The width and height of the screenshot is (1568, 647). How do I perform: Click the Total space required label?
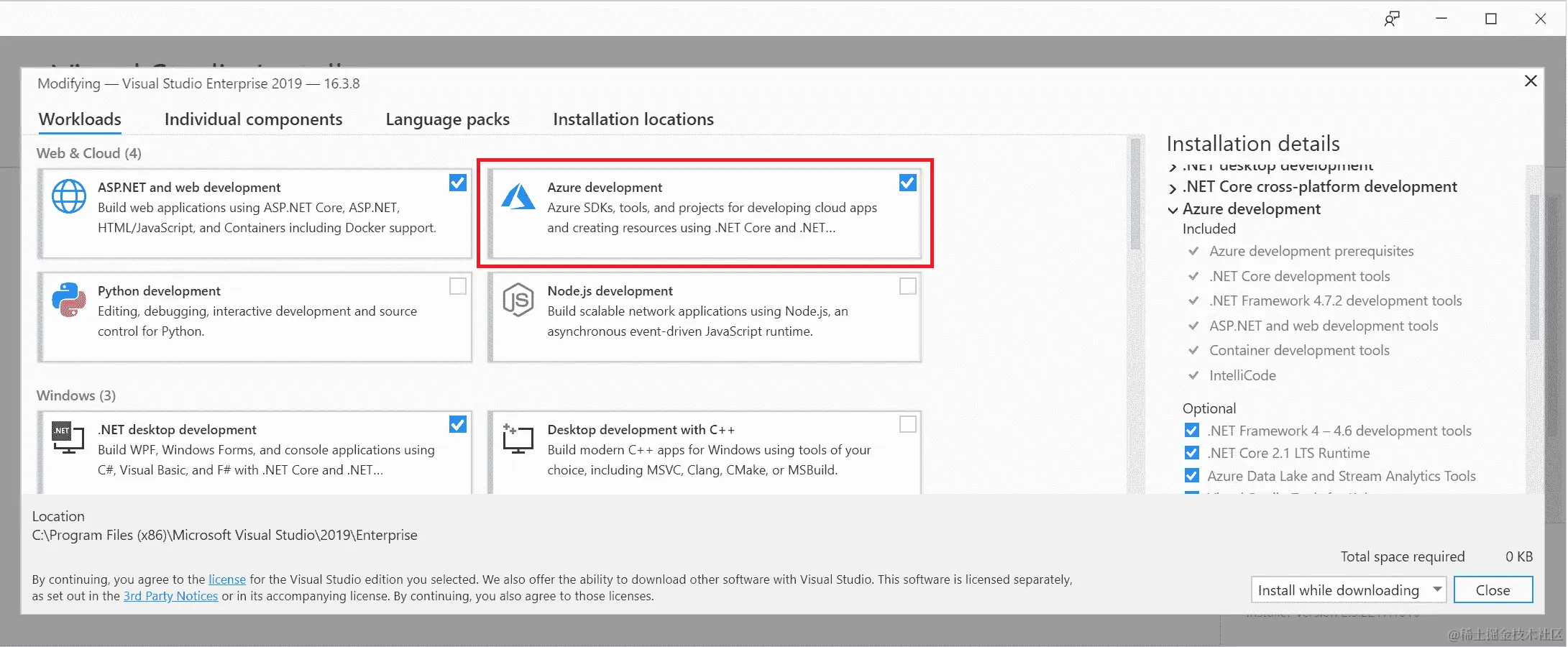click(x=1403, y=556)
